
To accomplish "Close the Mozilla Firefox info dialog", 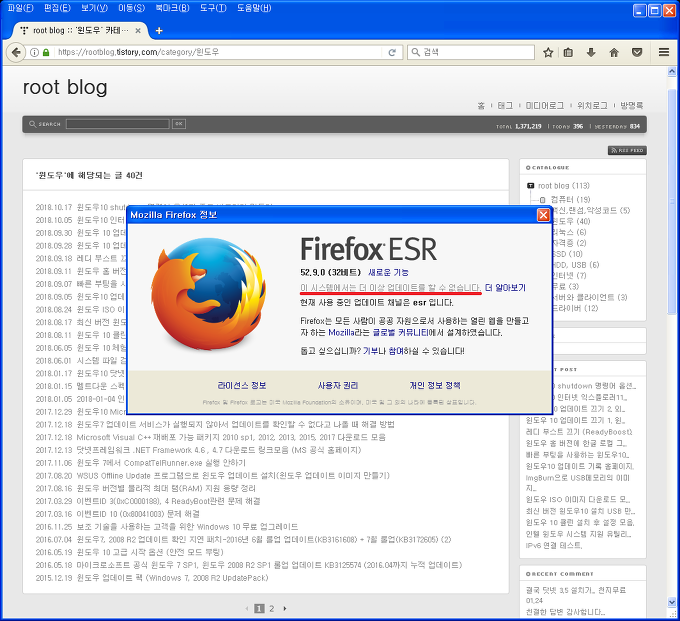I will pos(543,215).
